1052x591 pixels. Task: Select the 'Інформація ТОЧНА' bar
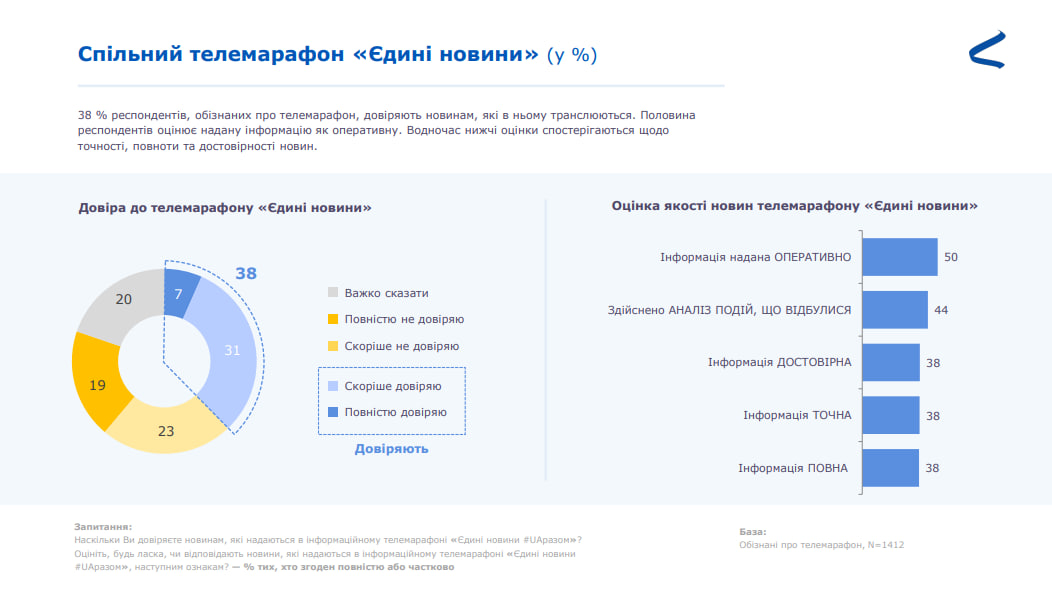890,415
